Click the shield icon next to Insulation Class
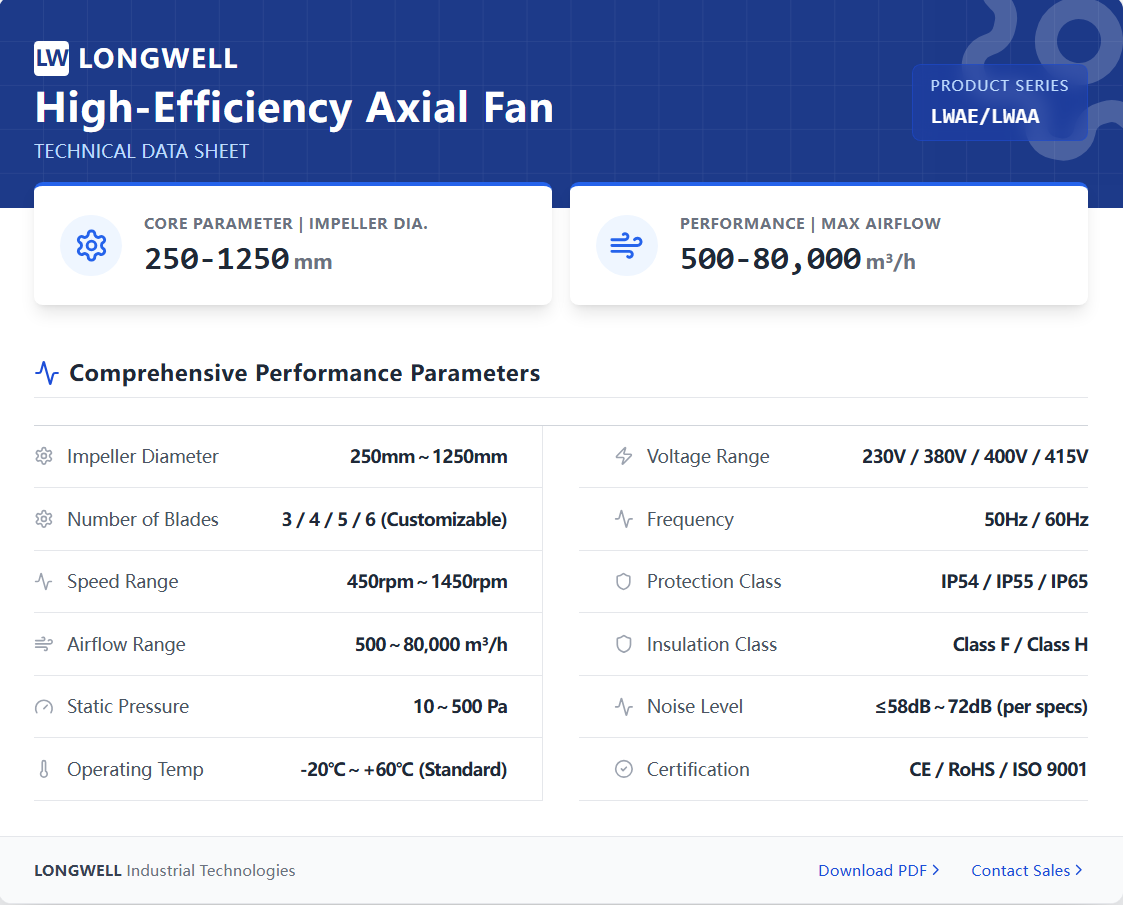1123x905 pixels. tap(624, 644)
